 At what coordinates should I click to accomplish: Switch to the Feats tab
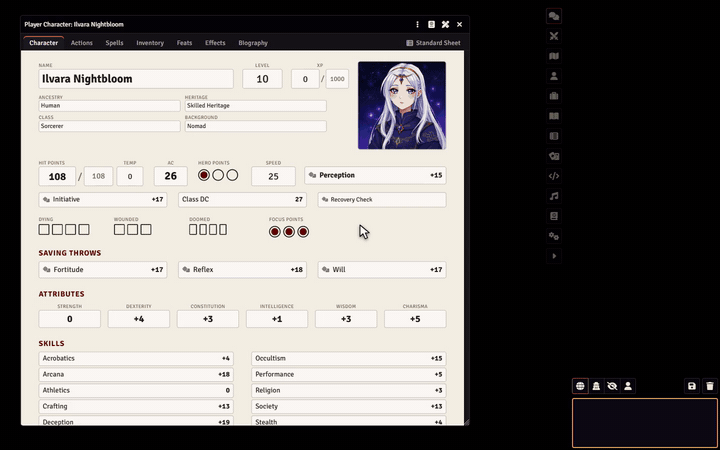[x=184, y=43]
